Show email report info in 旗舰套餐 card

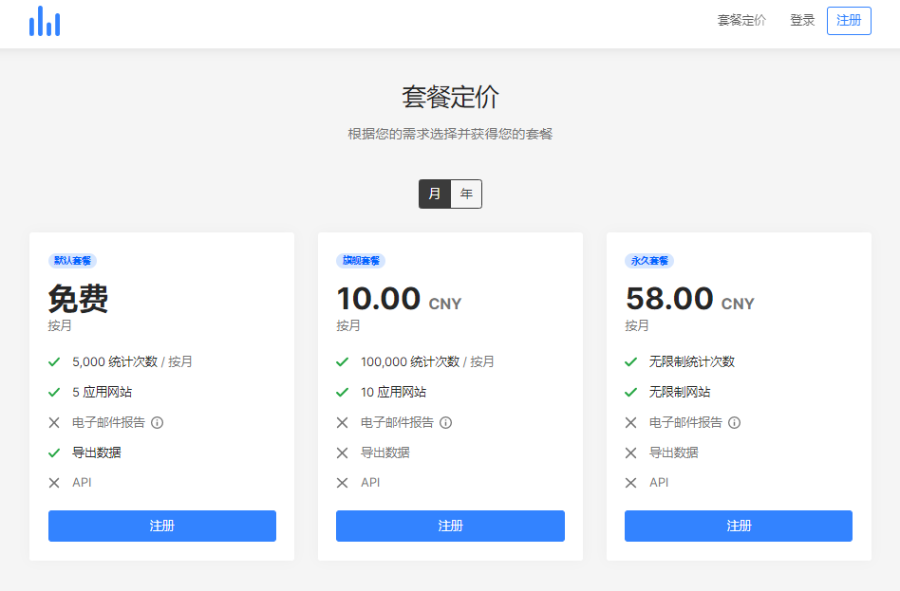point(446,423)
